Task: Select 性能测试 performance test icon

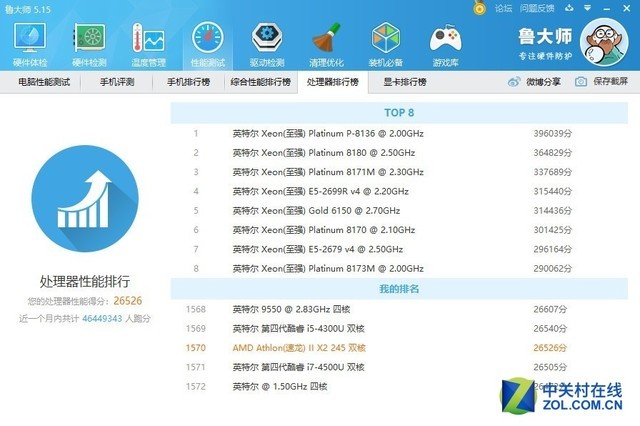Action: click(x=208, y=45)
